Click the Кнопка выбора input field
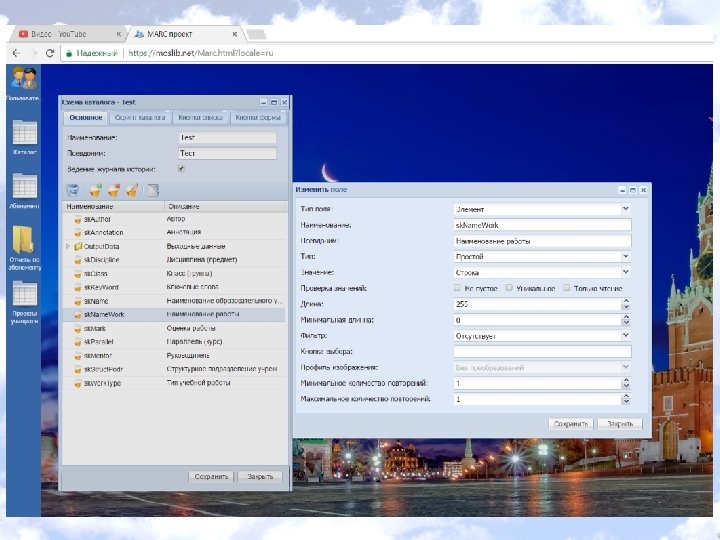This screenshot has height=540, width=720. pos(540,352)
